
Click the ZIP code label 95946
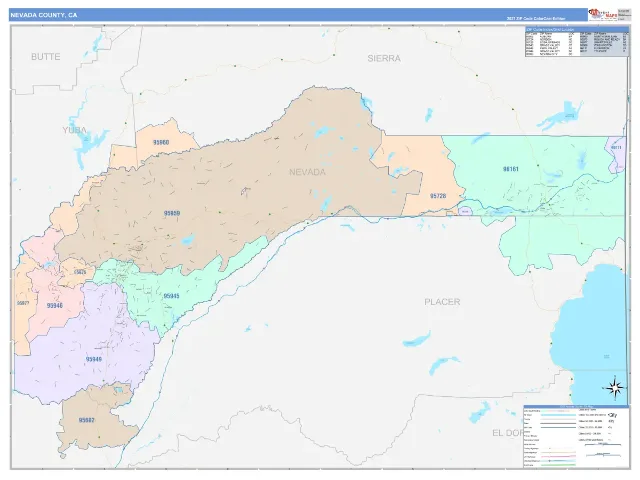tap(54, 305)
